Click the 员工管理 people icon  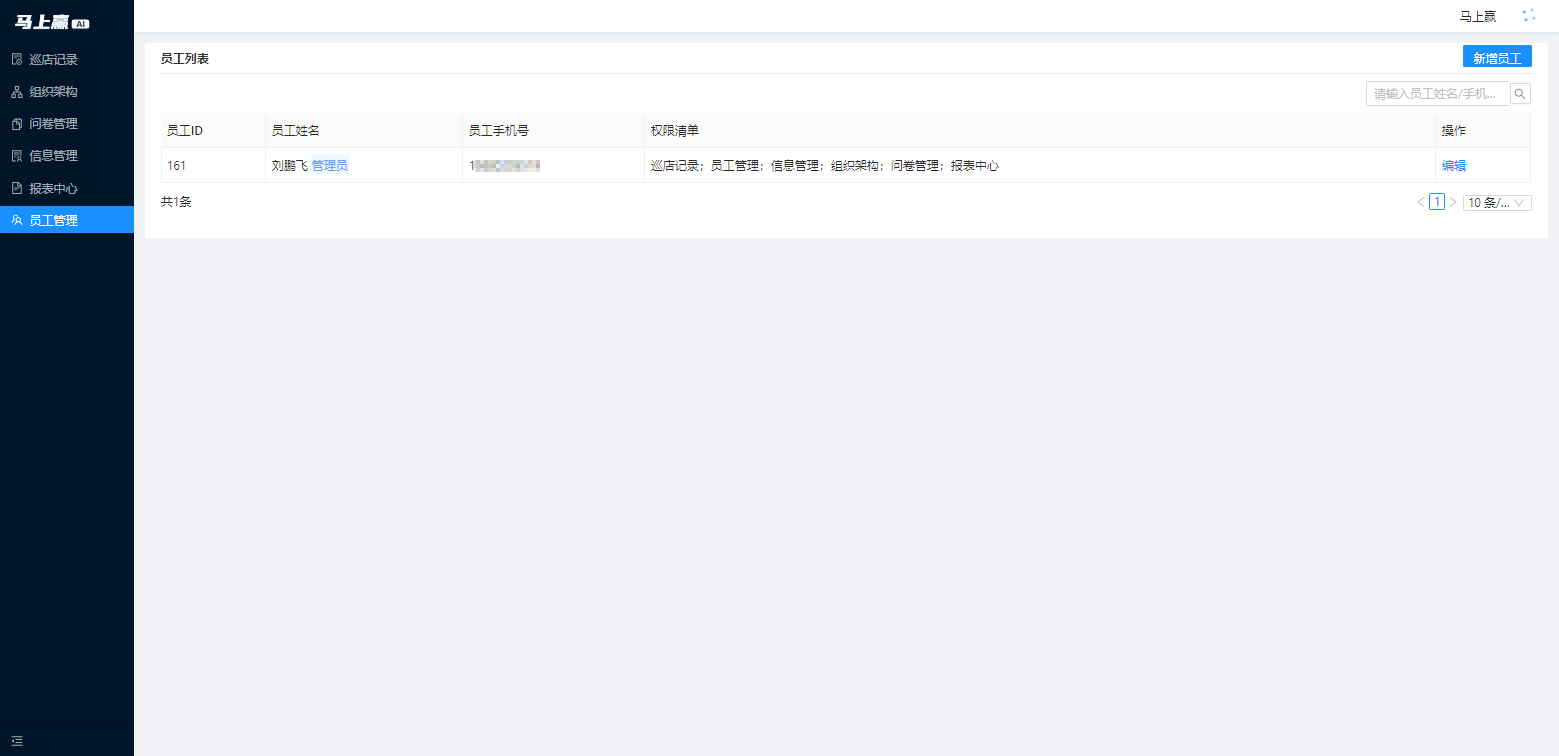(x=17, y=220)
